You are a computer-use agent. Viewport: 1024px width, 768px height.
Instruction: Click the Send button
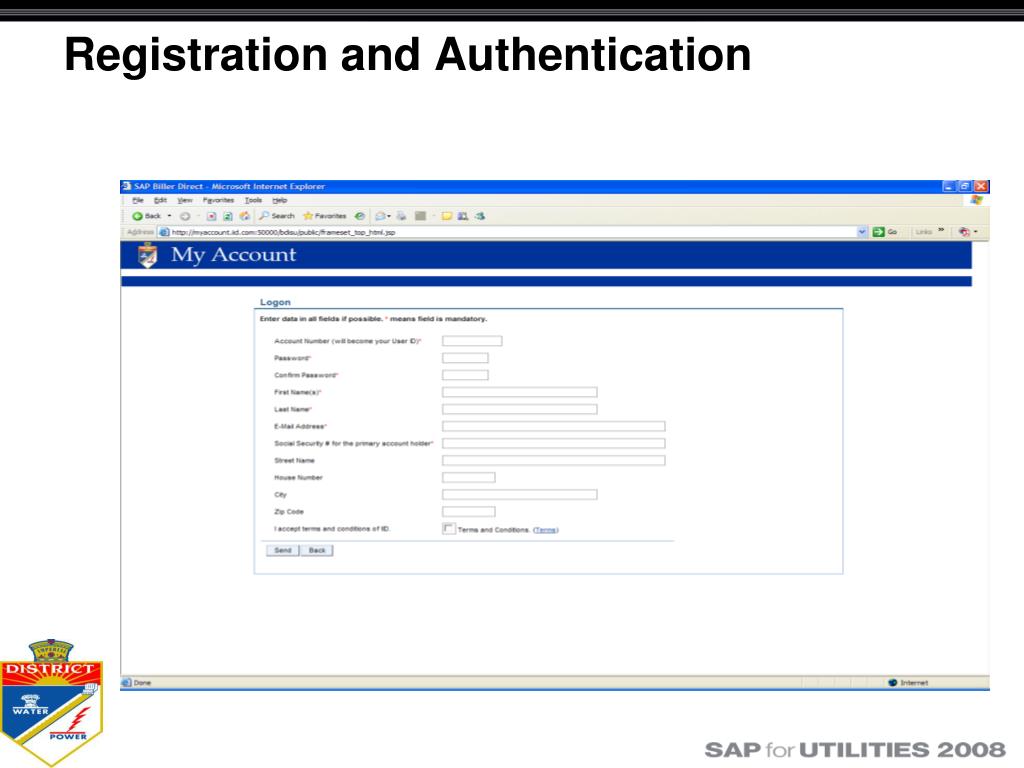283,551
